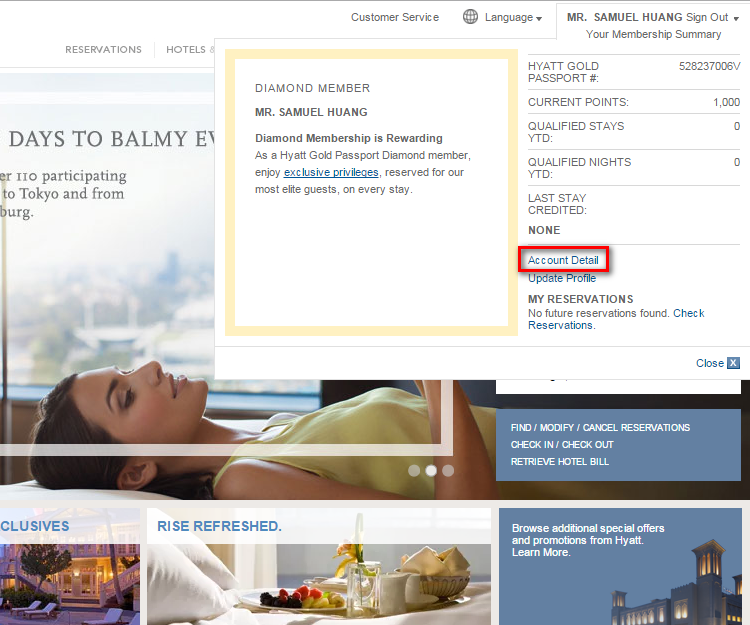Click Update Profile link
This screenshot has height=625, width=750.
[x=562, y=278]
